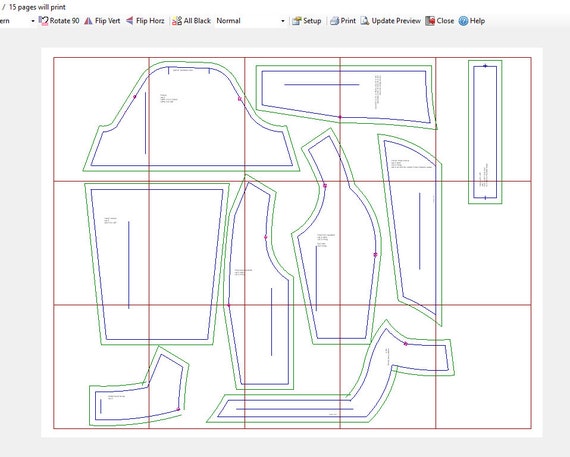This screenshot has width=570, height=457.
Task: Select the tall narrow rectangular strip piece
Action: (485, 132)
